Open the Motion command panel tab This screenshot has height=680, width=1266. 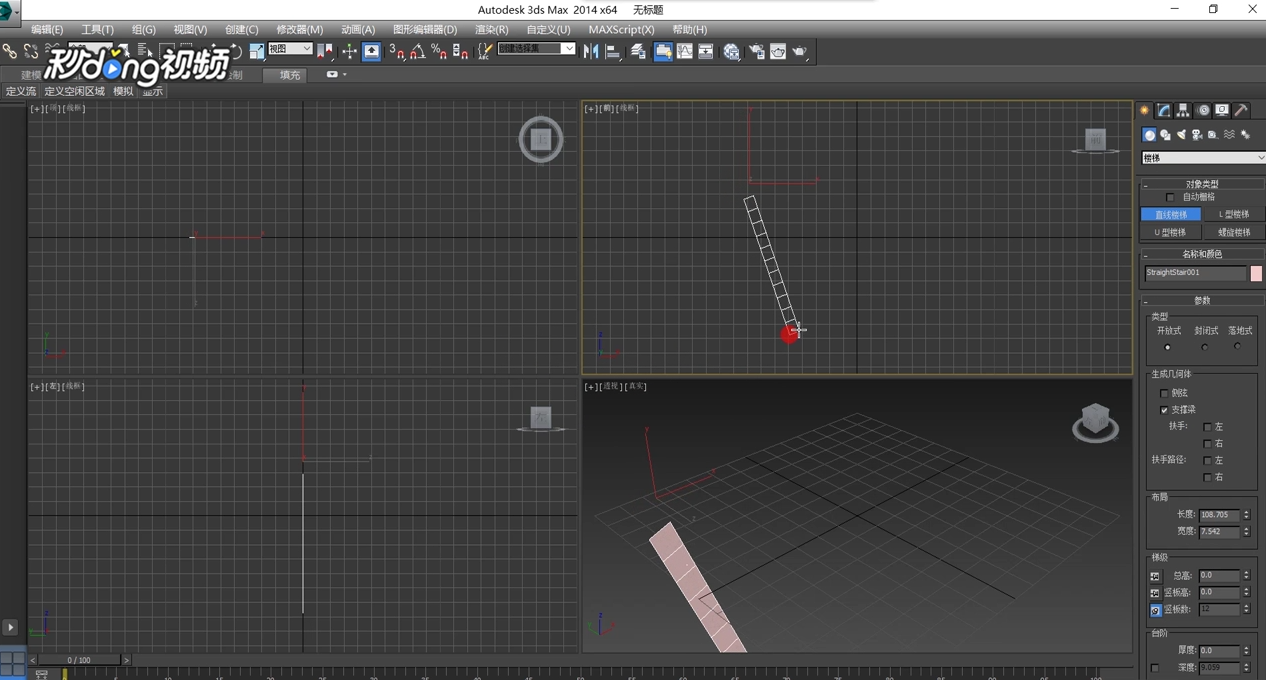tap(1204, 110)
